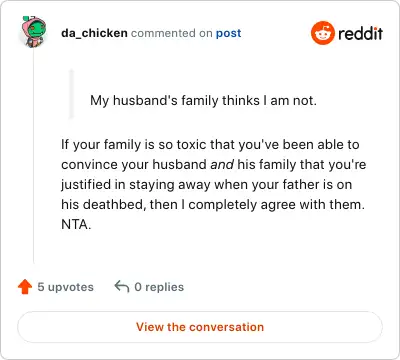The width and height of the screenshot is (400, 360).
Task: Click the orange upvote arrow icon
Action: tap(25, 287)
